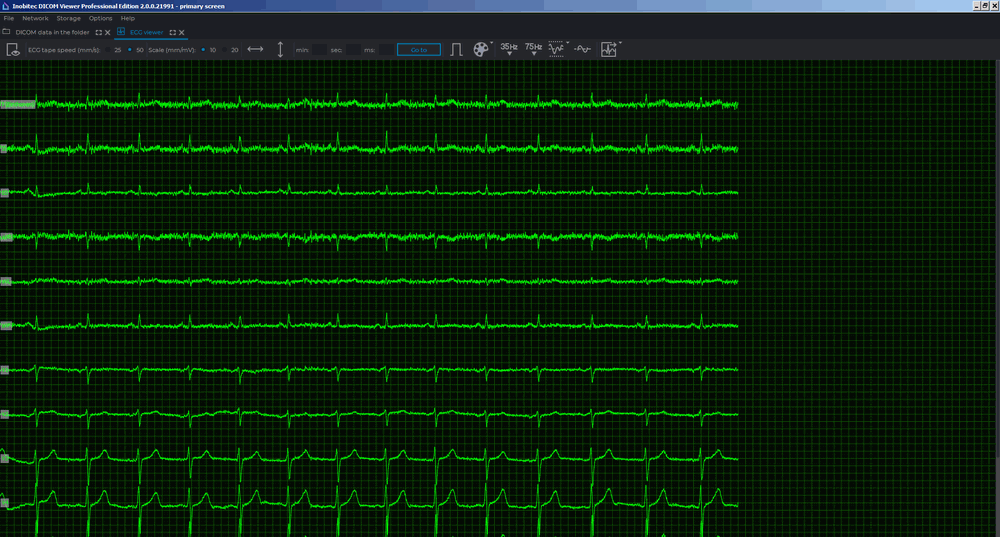Toggle the 75Hz filter
The image size is (1000, 537).
533,49
